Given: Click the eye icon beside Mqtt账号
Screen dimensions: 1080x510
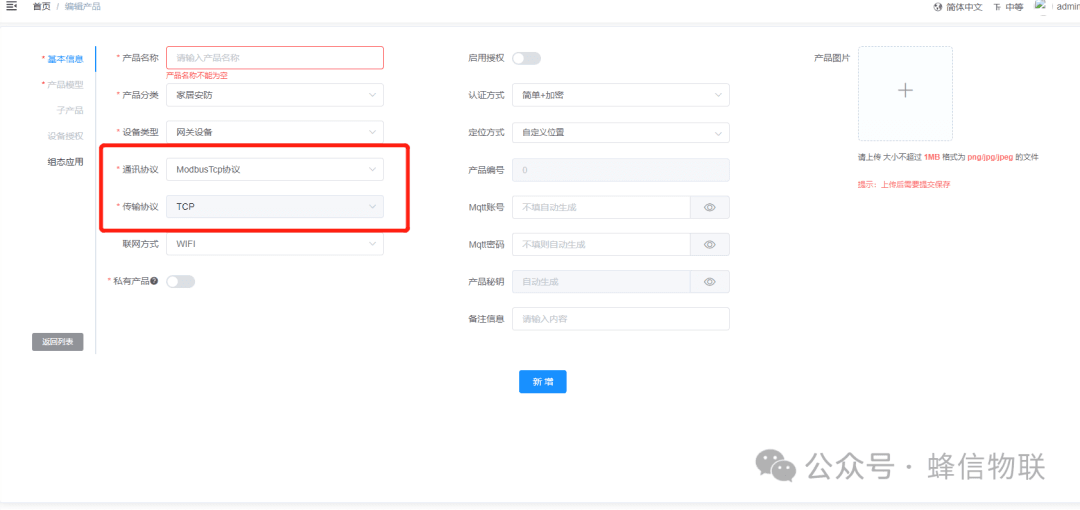Looking at the screenshot, I should click(710, 207).
